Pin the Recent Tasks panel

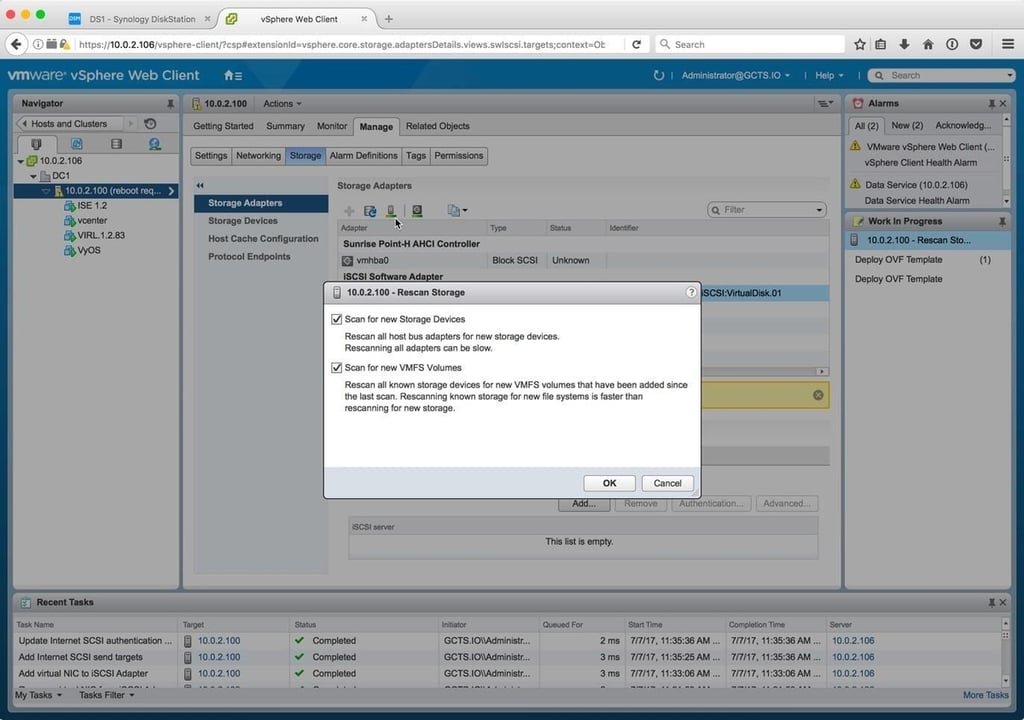(x=991, y=602)
